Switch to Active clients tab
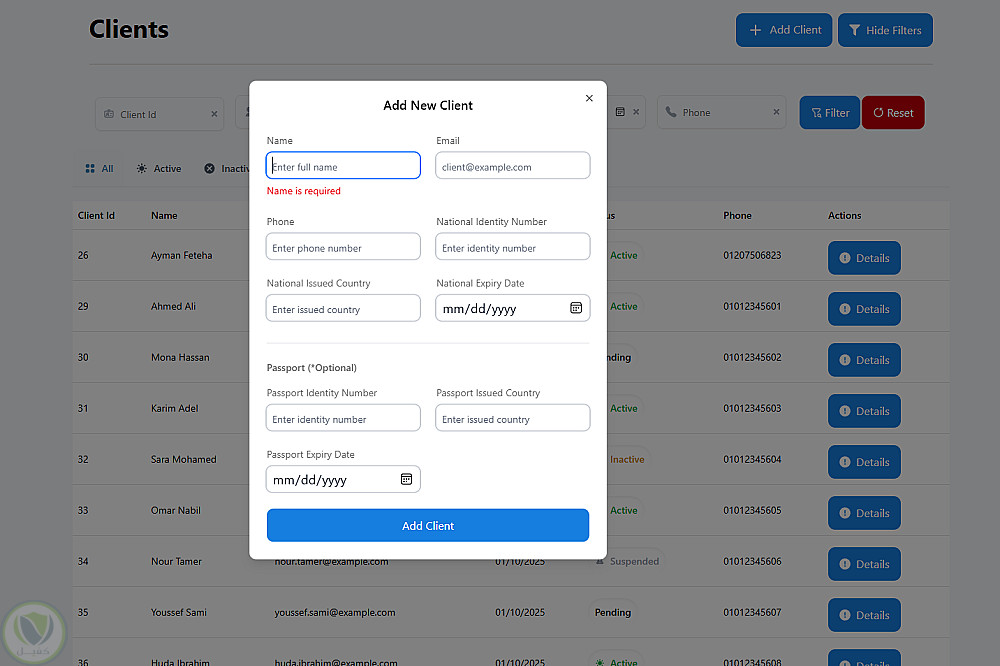This screenshot has height=666, width=1000. [159, 169]
